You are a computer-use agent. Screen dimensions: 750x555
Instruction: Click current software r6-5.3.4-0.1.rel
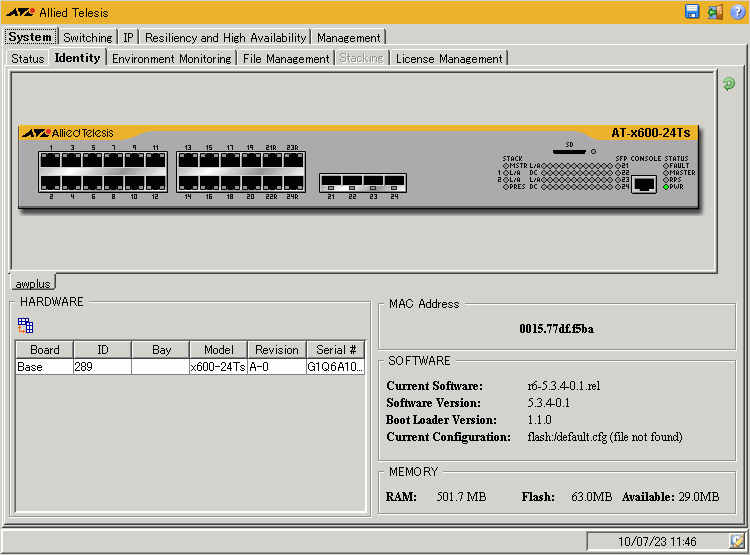563,386
